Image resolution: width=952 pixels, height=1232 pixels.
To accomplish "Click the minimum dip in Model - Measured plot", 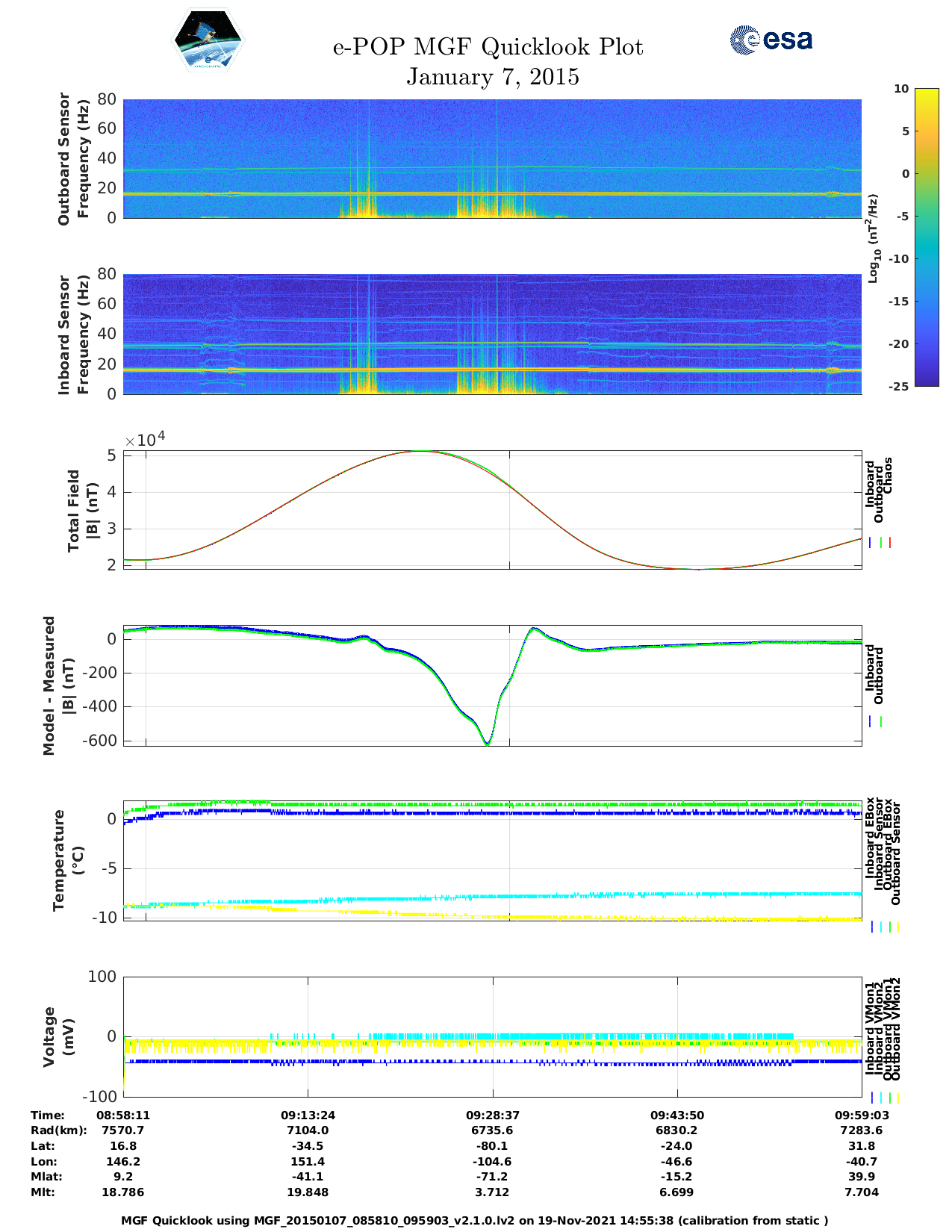I will tap(488, 743).
